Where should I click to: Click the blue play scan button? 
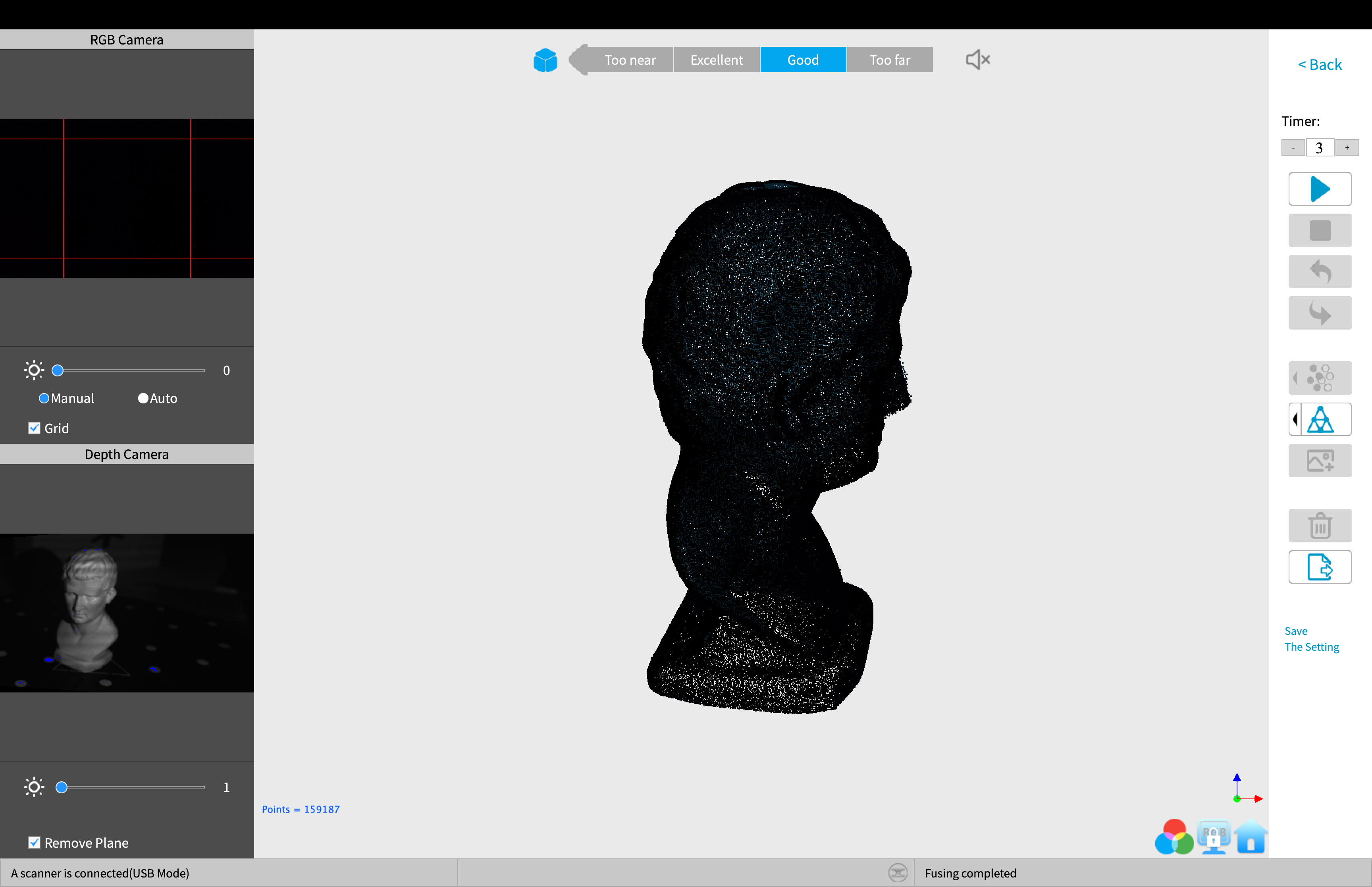1319,189
